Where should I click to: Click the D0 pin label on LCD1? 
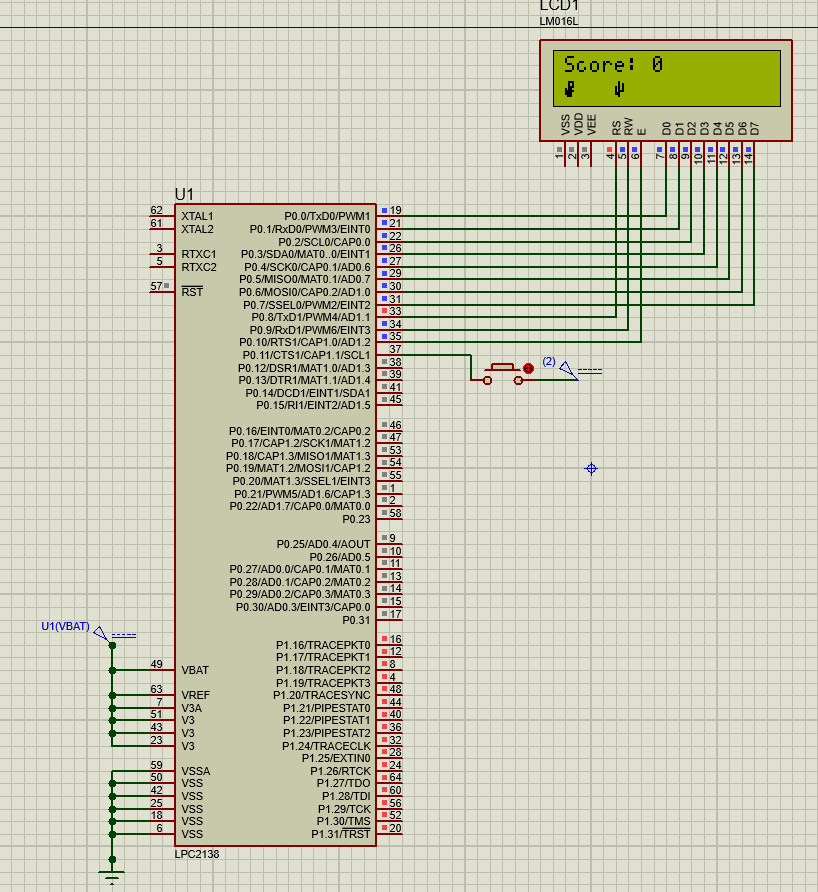pyautogui.click(x=666, y=129)
